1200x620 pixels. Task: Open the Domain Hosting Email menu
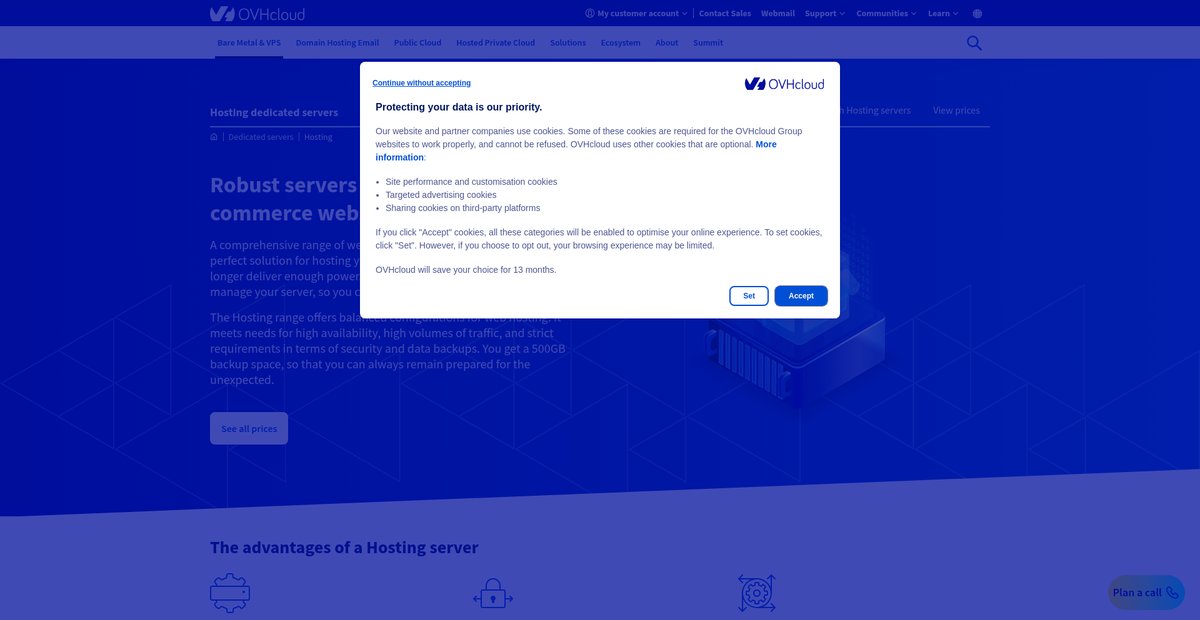pos(337,43)
